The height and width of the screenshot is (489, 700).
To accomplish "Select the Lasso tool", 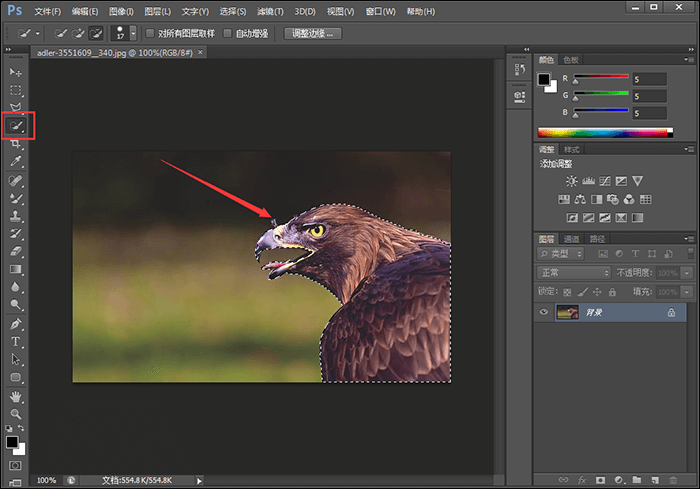I will pyautogui.click(x=16, y=107).
